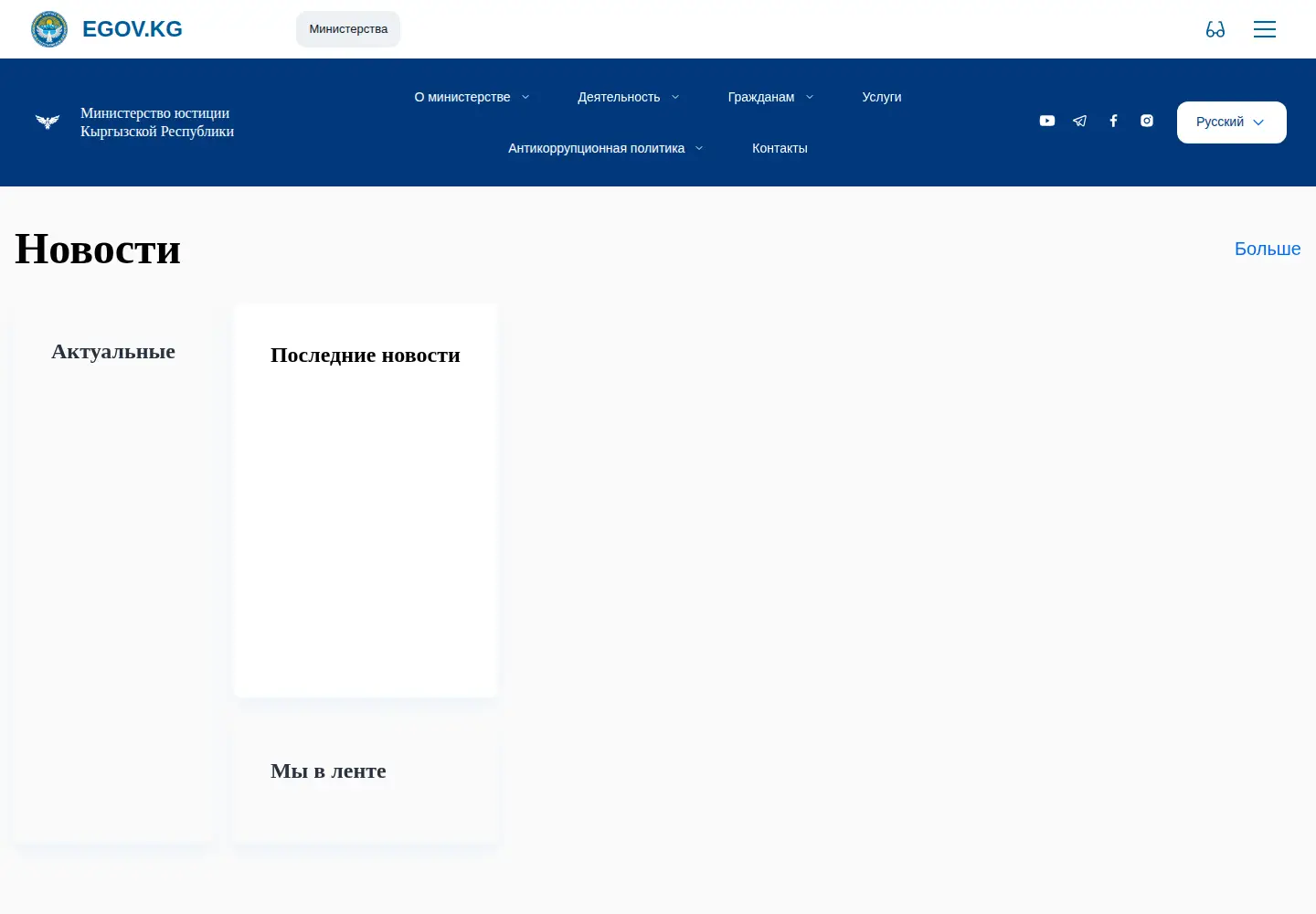Open the hamburger menu icon
1316x914 pixels.
[1265, 29]
